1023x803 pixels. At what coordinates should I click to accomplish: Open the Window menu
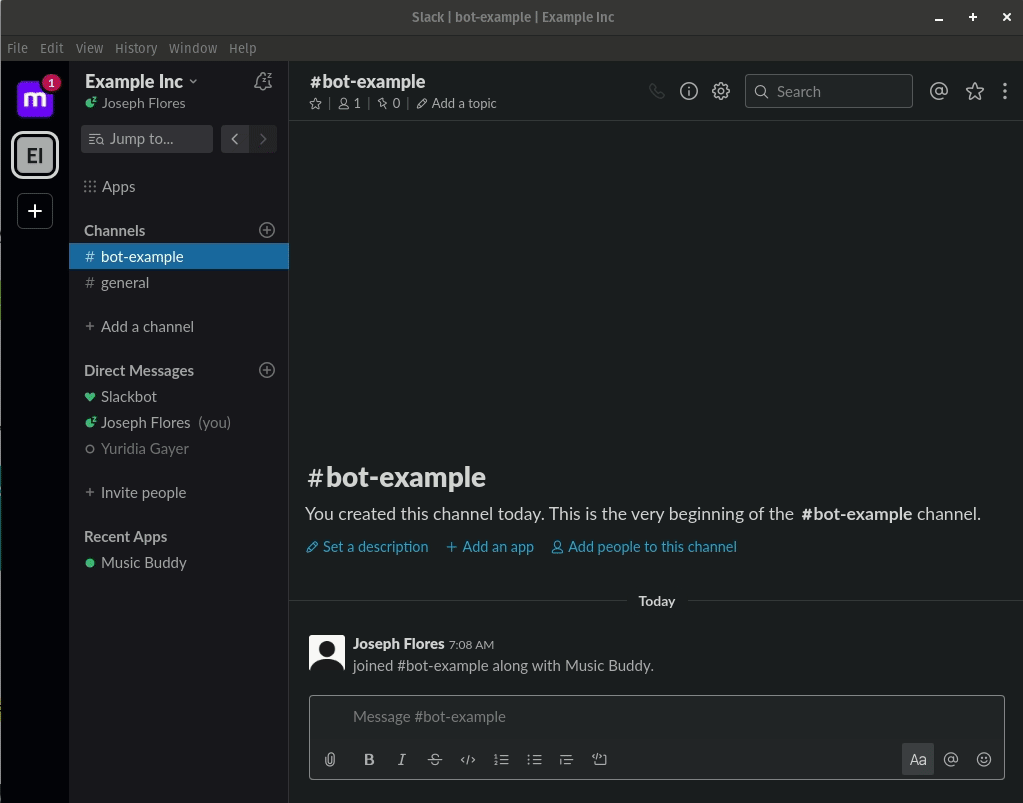click(193, 48)
